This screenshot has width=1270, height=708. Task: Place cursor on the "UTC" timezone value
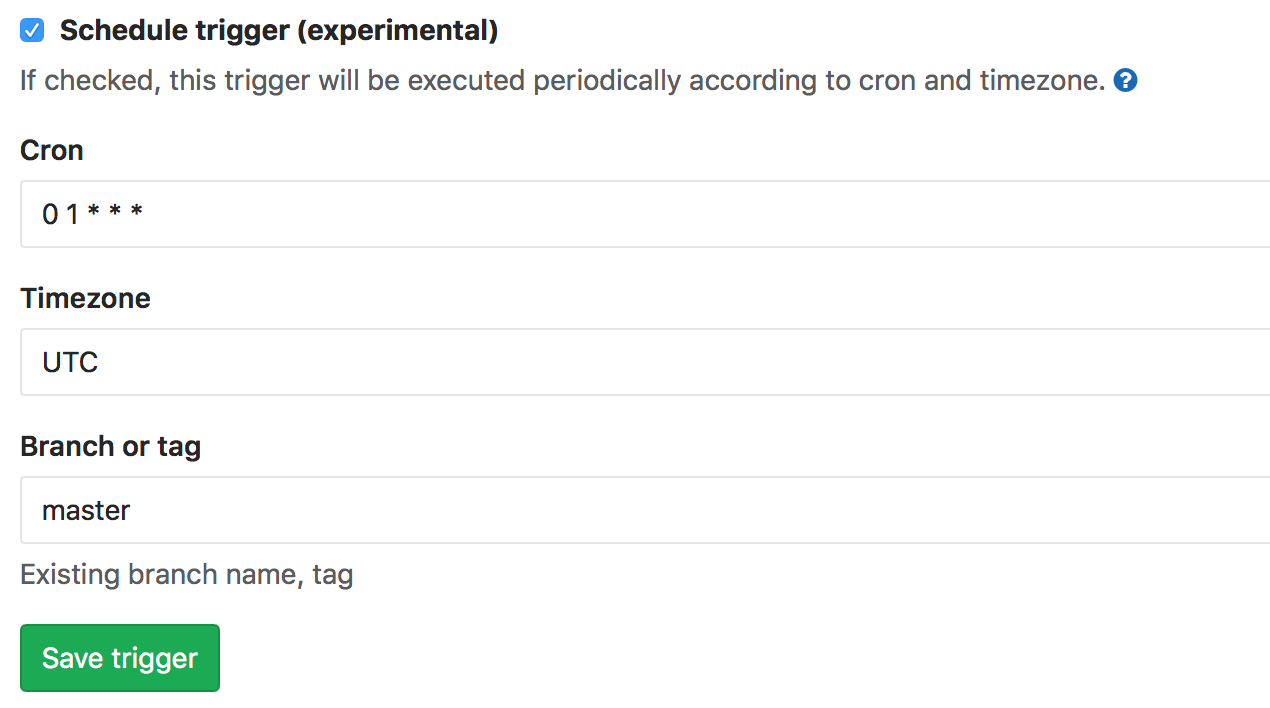point(70,362)
